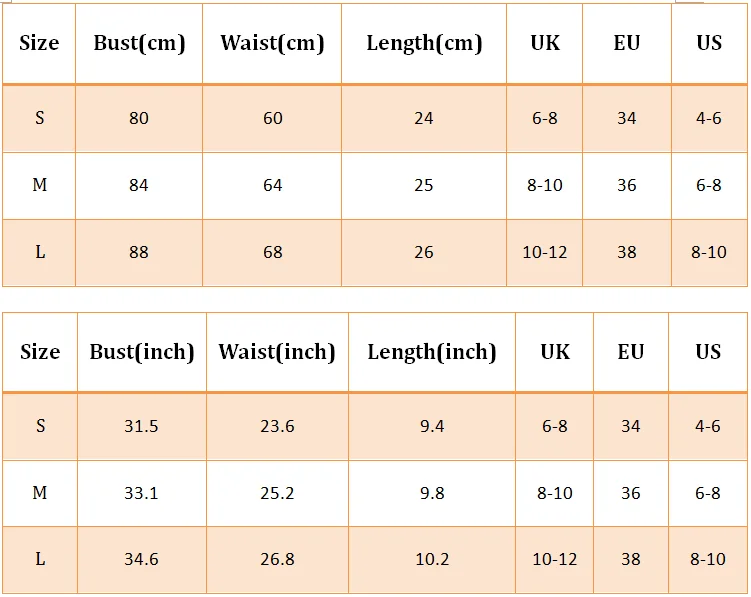Select UK size 10-12 in the top table

(x=545, y=253)
